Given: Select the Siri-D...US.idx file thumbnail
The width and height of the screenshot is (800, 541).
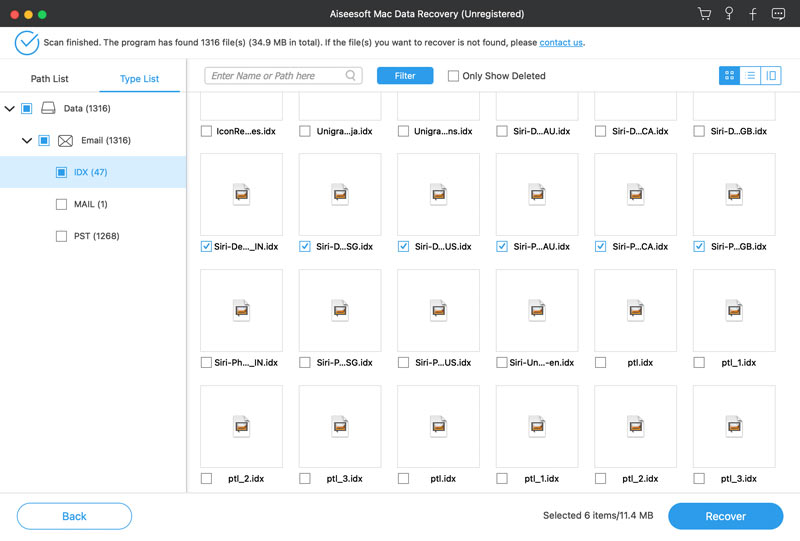Looking at the screenshot, I should click(x=438, y=194).
